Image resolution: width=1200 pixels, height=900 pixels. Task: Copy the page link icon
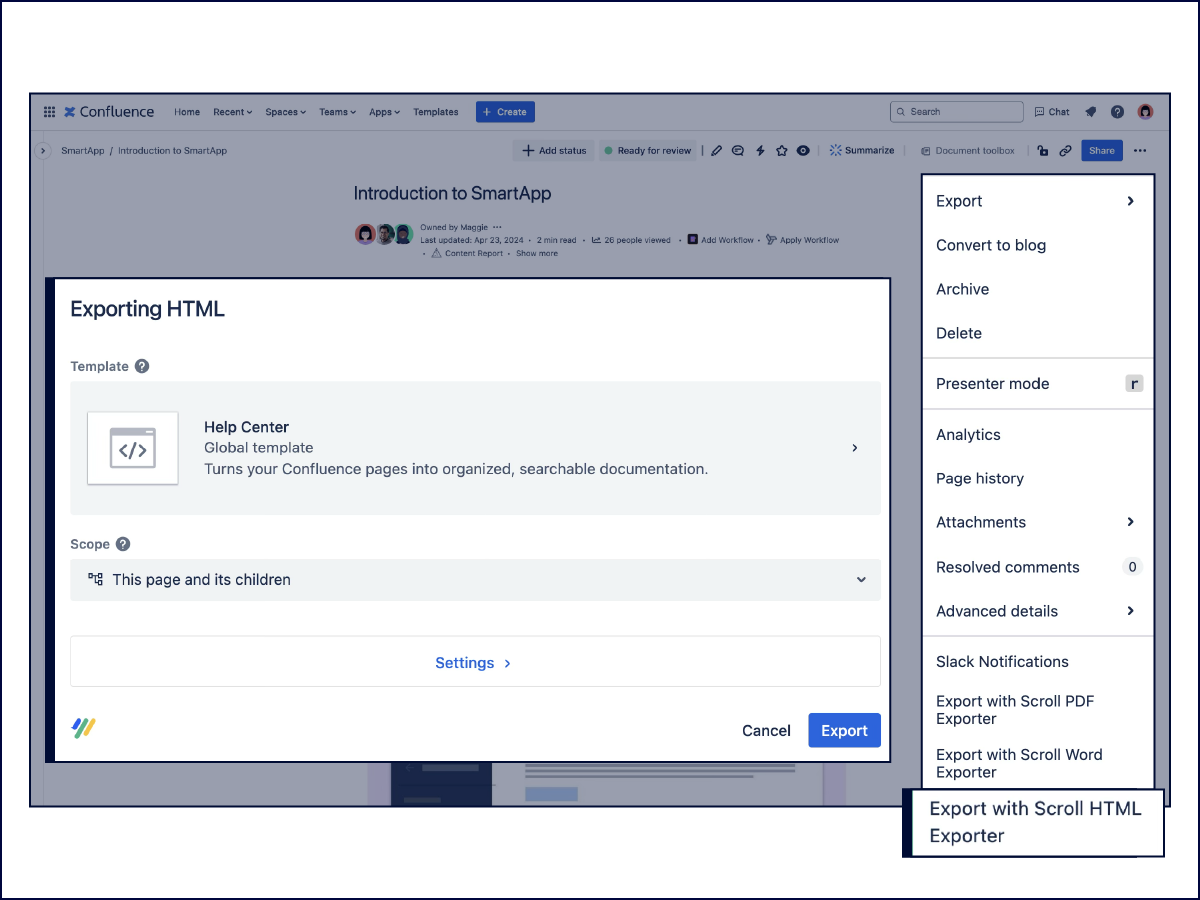point(1066,151)
